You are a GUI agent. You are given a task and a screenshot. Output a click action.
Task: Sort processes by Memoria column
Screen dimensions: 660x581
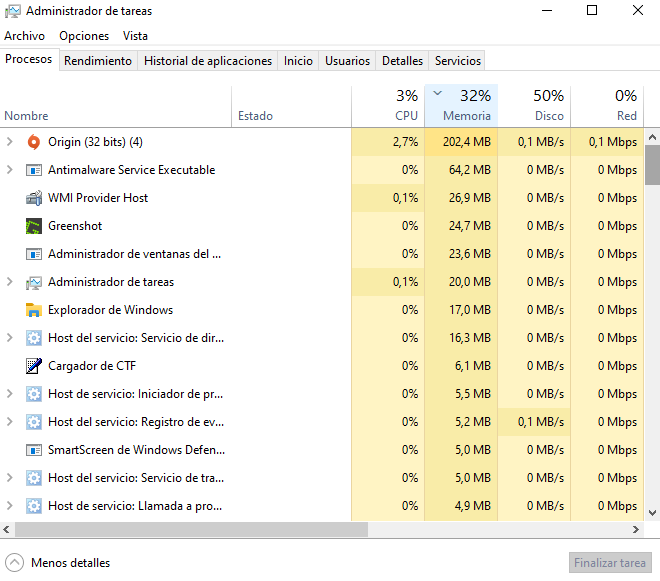point(466,116)
